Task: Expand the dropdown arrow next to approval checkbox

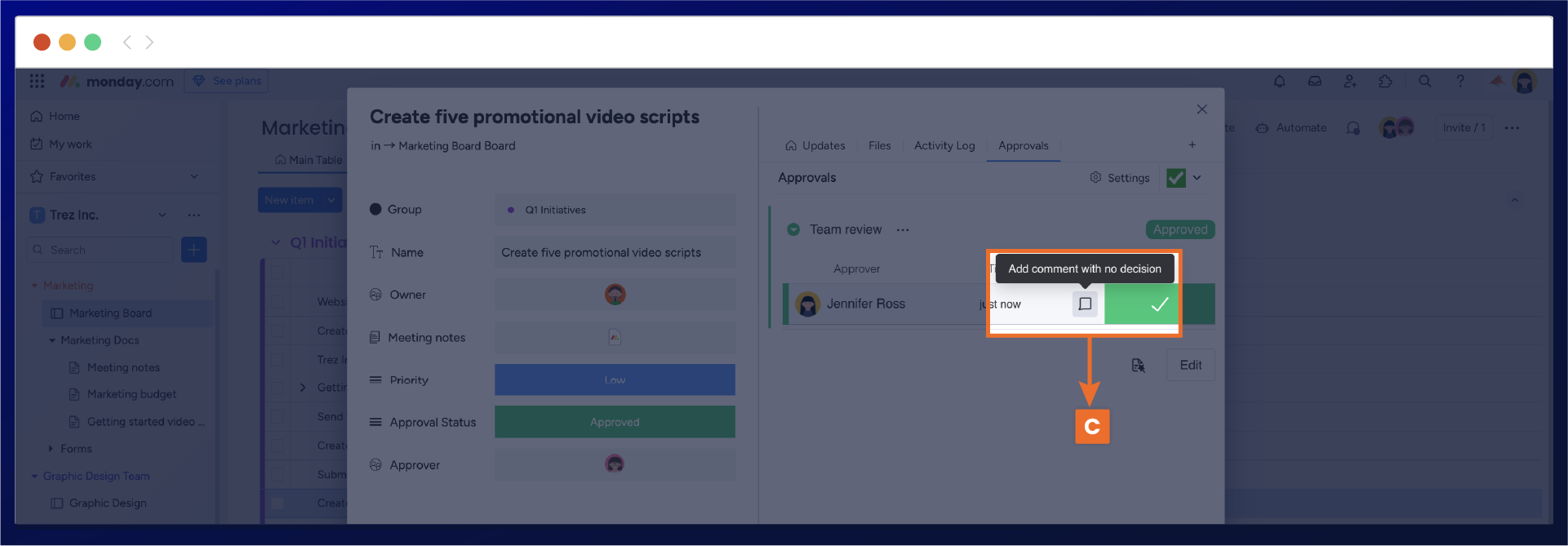Action: pos(1197,178)
